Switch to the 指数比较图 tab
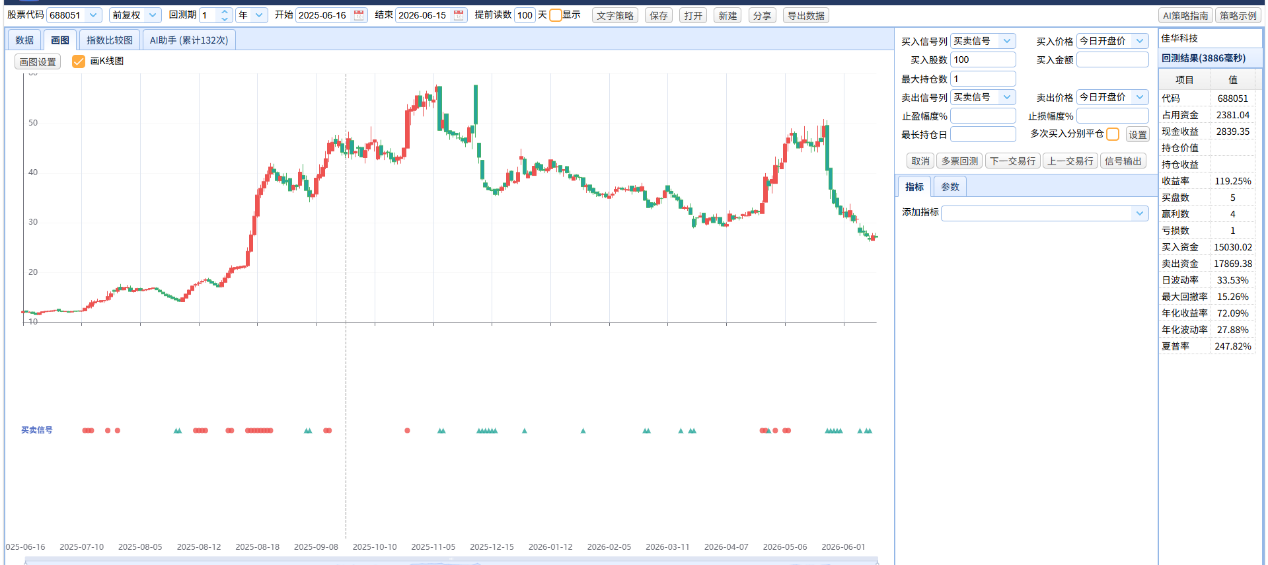Image resolution: width=1268 pixels, height=565 pixels. pyautogui.click(x=109, y=40)
